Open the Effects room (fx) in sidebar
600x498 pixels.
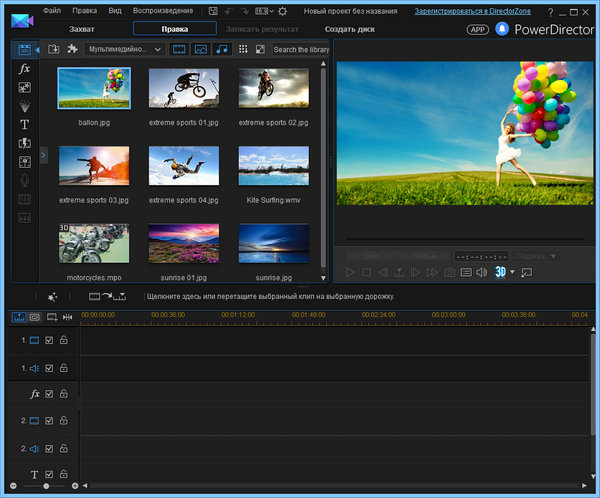click(24, 69)
